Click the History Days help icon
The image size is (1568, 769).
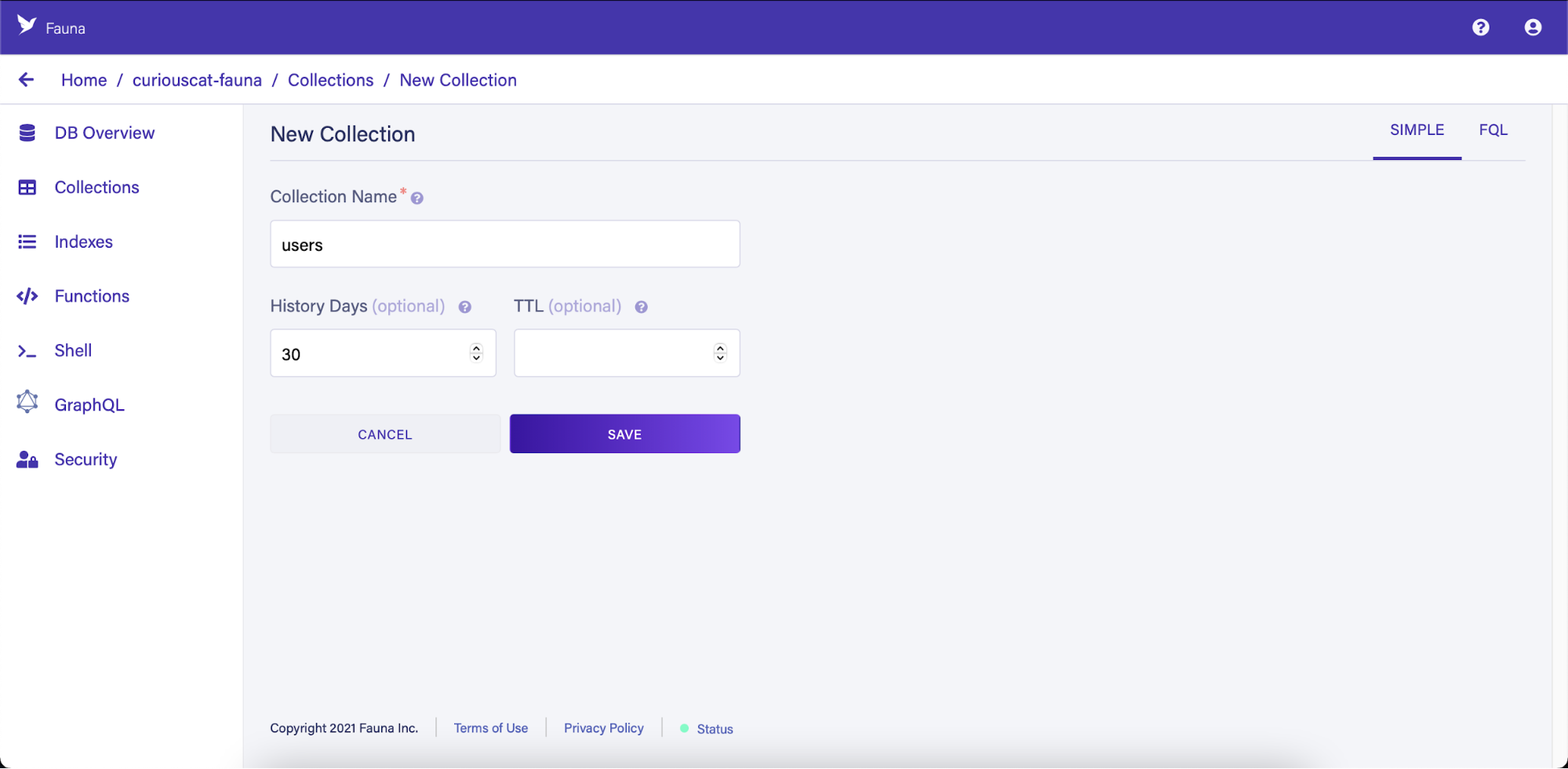465,307
